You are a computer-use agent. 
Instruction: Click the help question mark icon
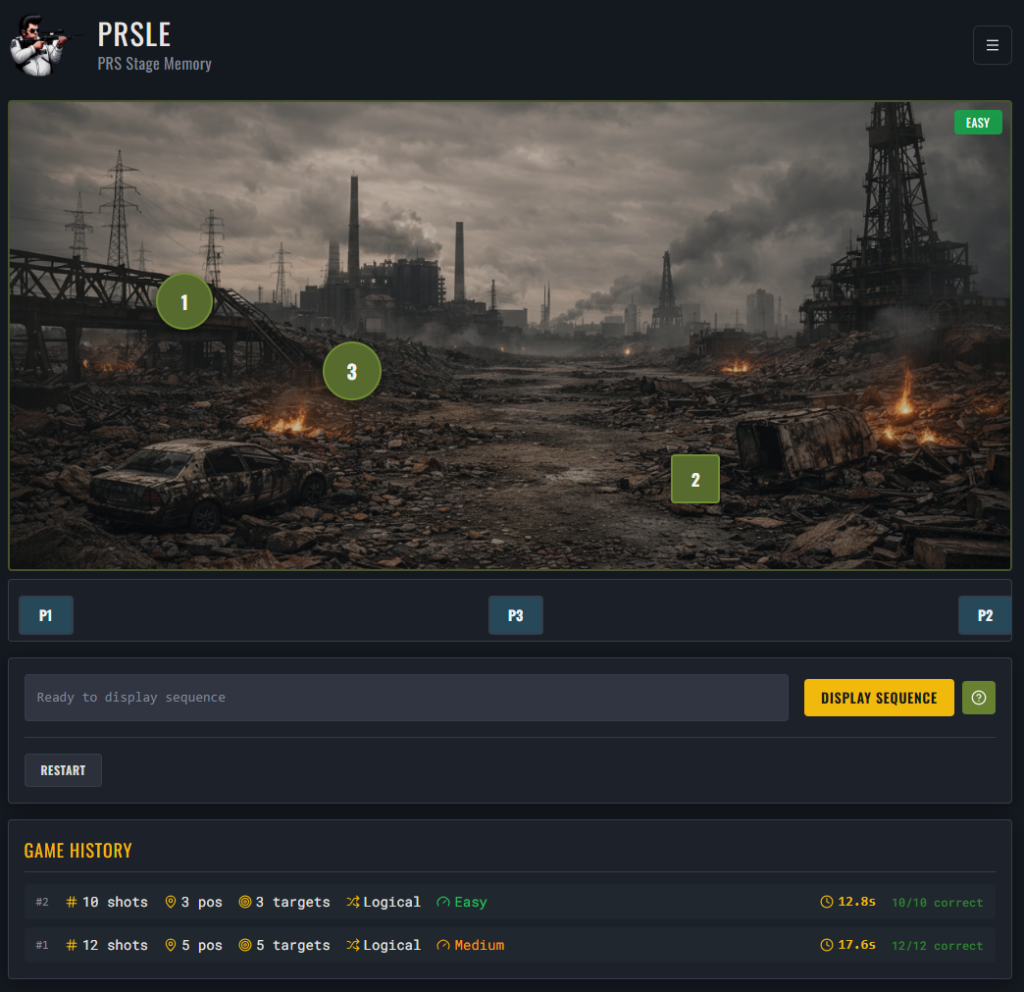pos(978,698)
